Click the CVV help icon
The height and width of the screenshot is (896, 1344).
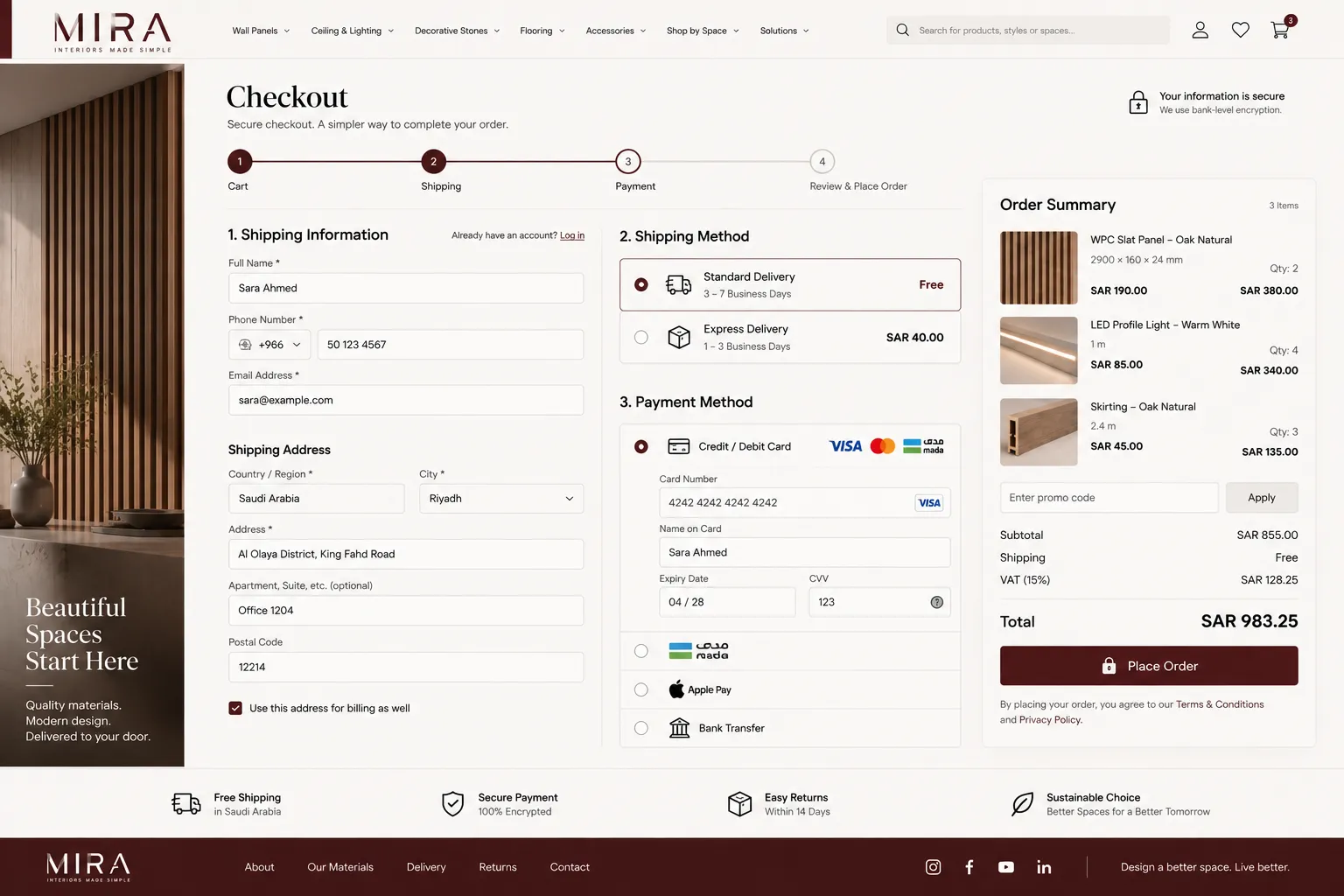tap(937, 602)
